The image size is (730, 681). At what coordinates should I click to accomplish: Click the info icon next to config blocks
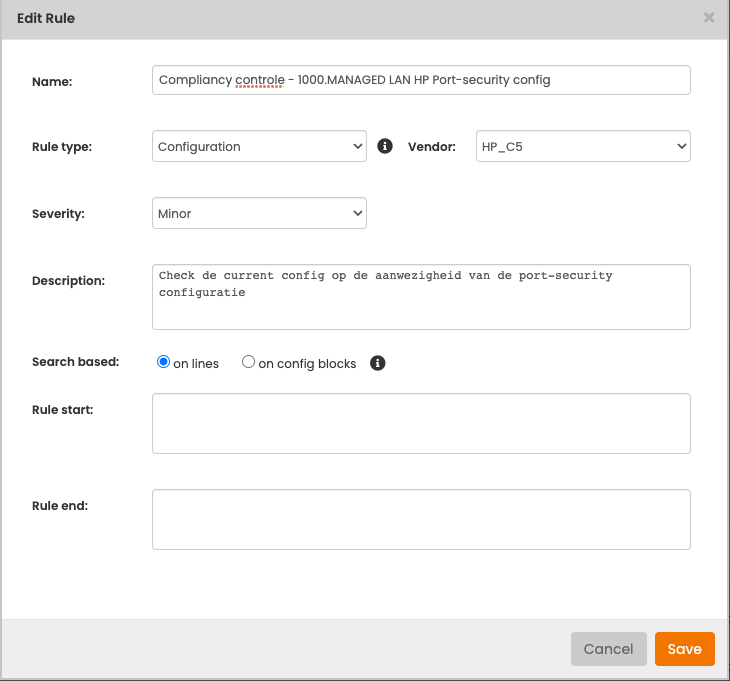click(x=378, y=363)
